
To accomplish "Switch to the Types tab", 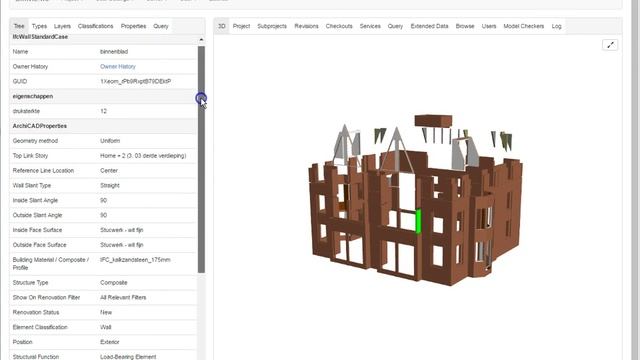I will click(39, 26).
